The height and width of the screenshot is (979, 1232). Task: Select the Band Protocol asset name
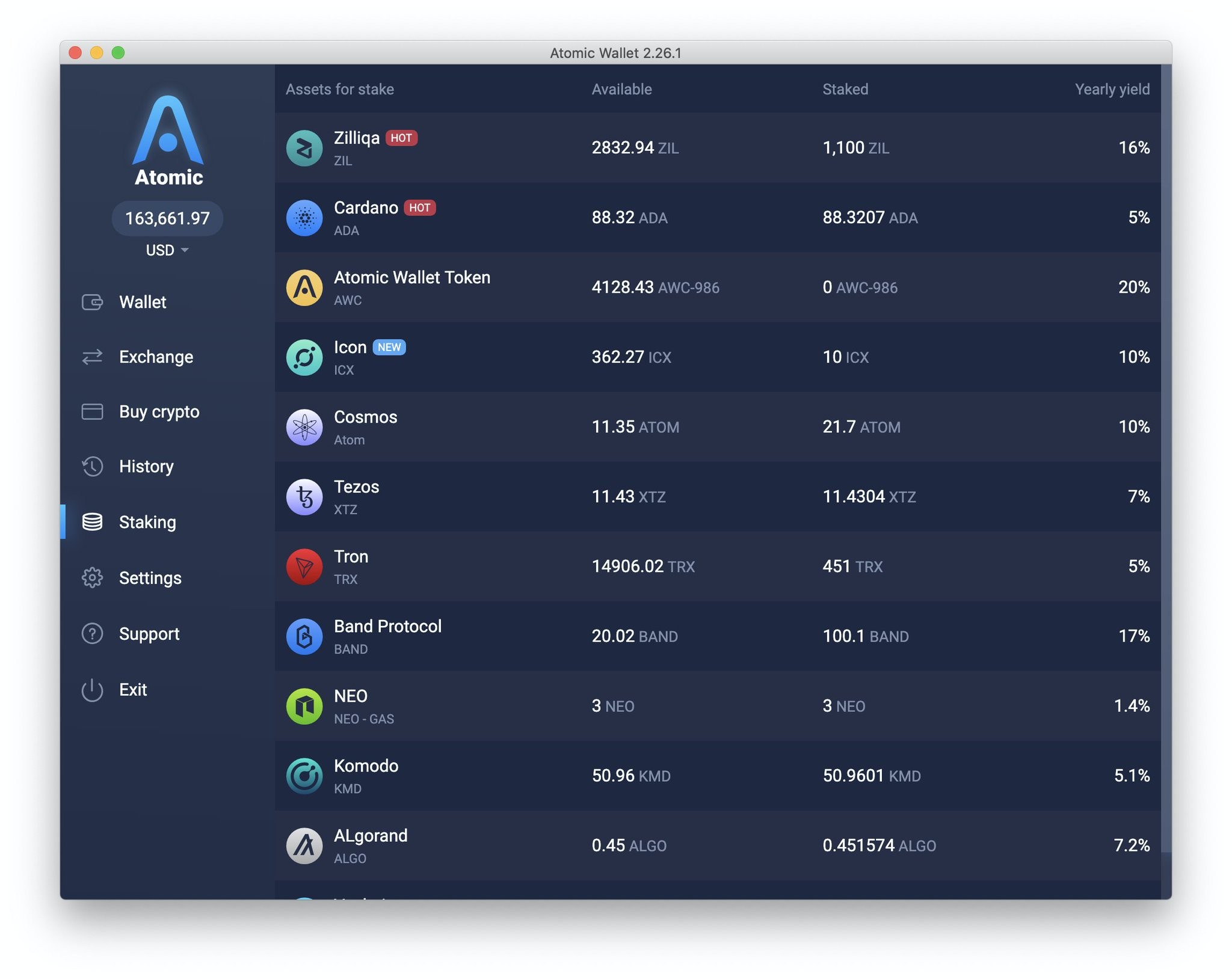point(388,627)
